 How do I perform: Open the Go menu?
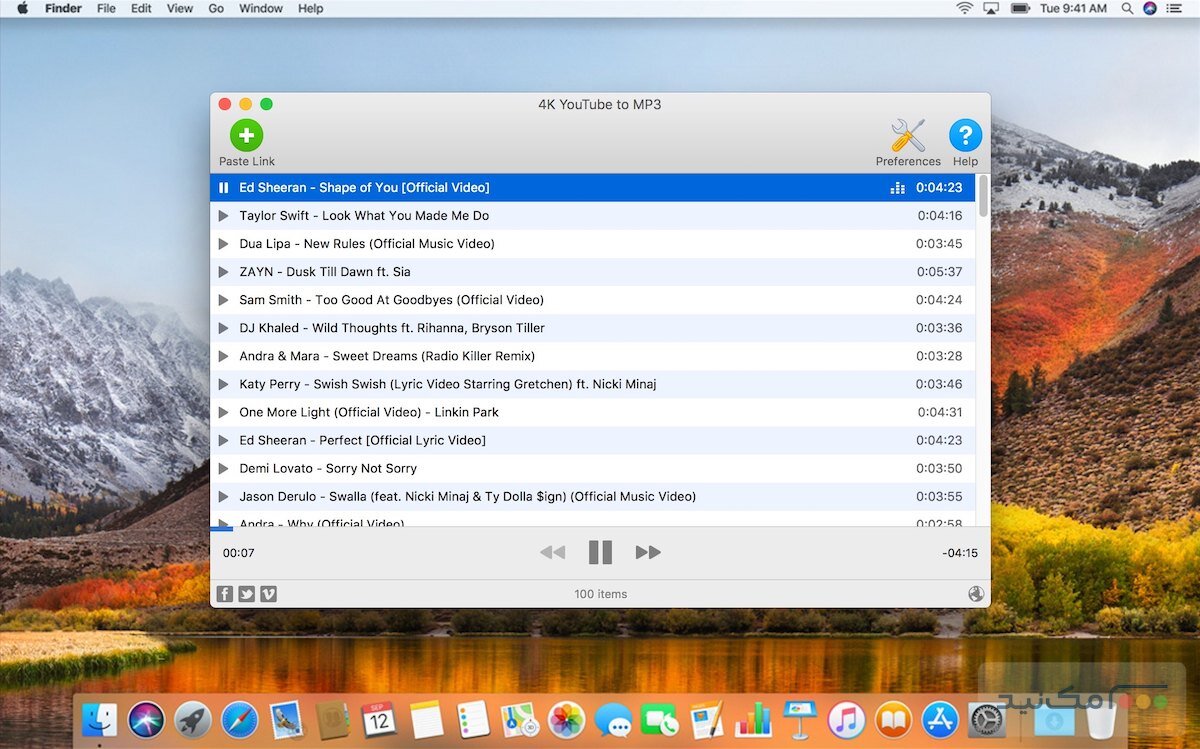tap(217, 8)
